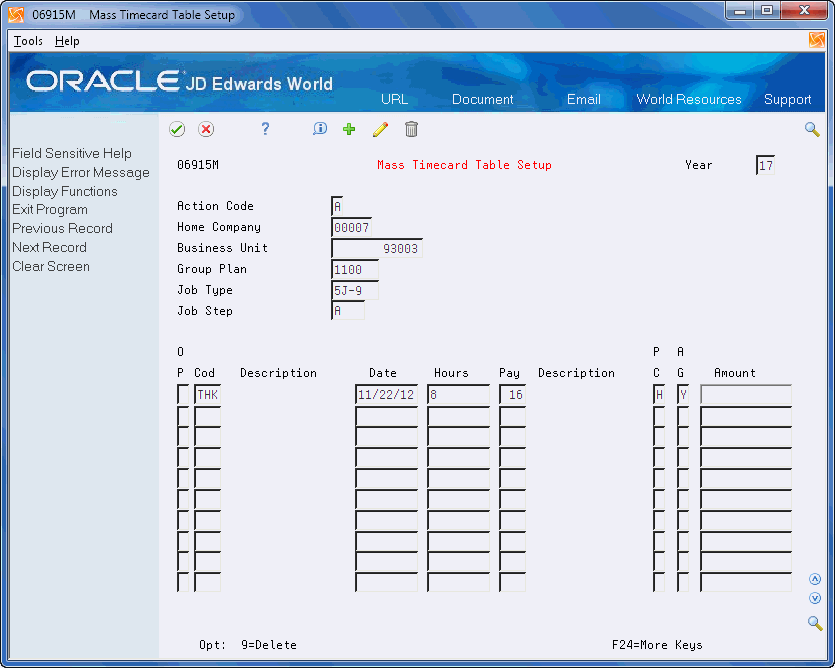Screen dimensions: 835x668
Task: Close the Mass Timecard Table Setup window
Action: (804, 11)
